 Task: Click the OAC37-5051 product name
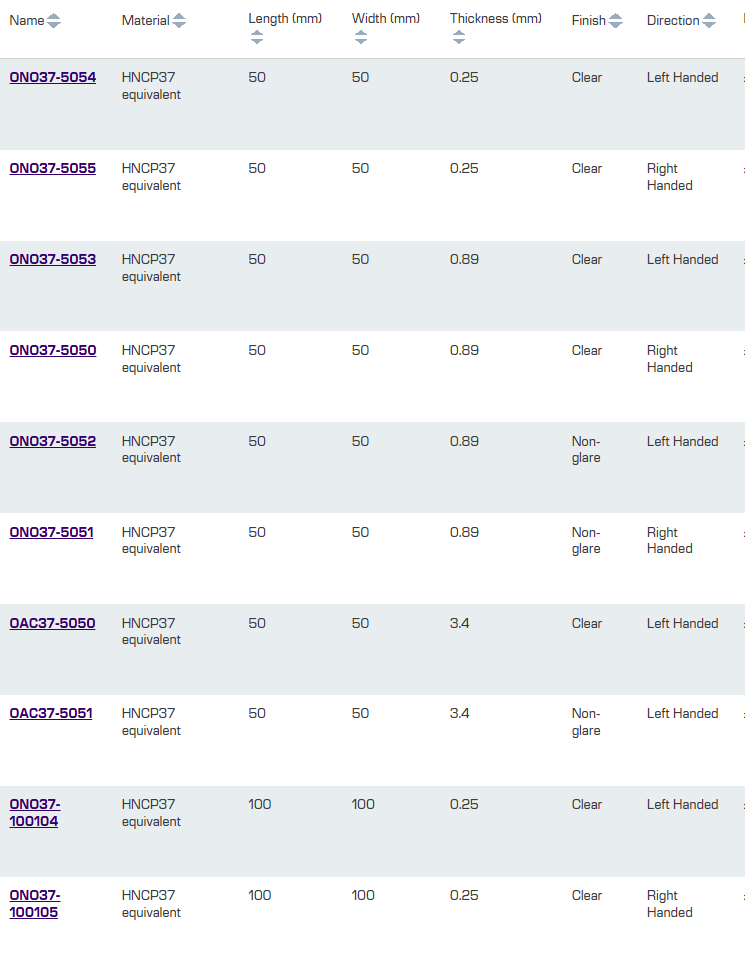click(x=51, y=714)
